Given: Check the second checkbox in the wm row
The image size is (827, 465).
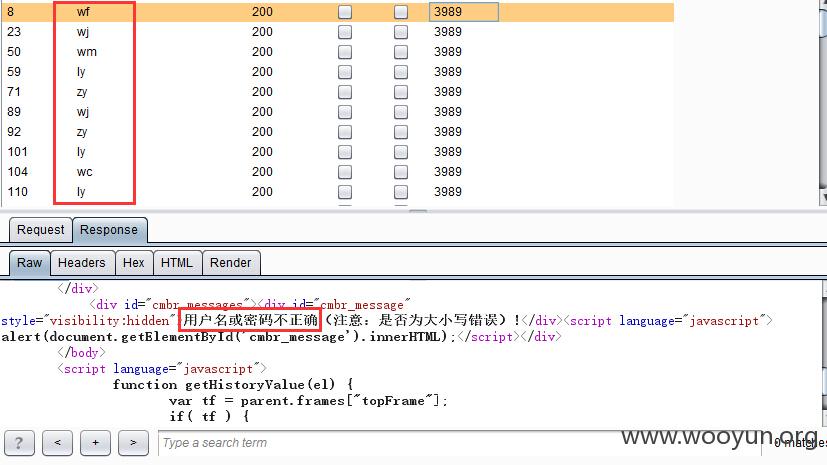Looking at the screenshot, I should pos(401,52).
